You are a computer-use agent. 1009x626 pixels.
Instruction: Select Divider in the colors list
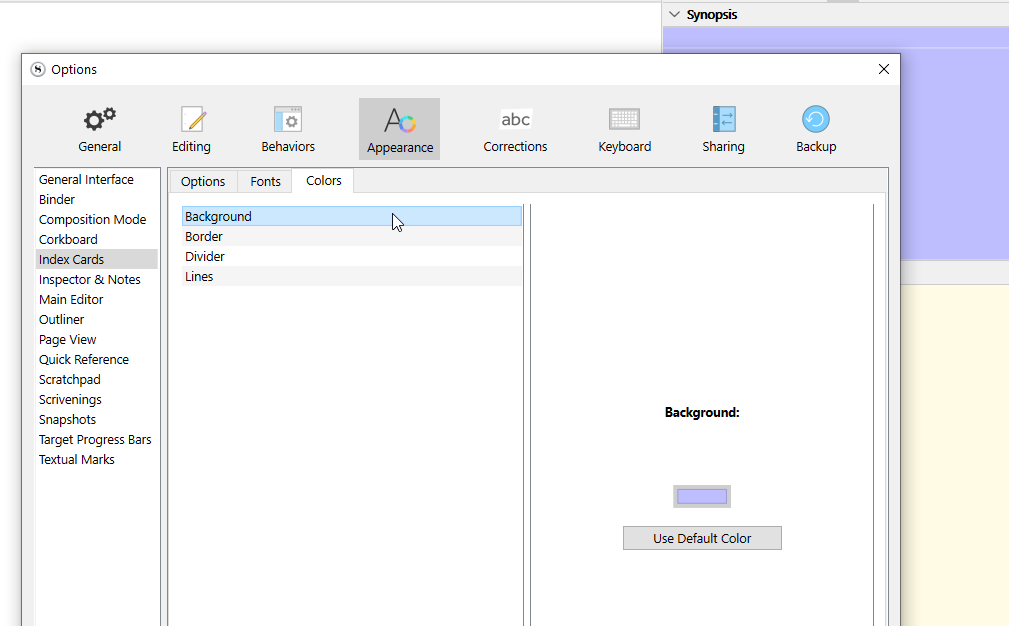[205, 257]
